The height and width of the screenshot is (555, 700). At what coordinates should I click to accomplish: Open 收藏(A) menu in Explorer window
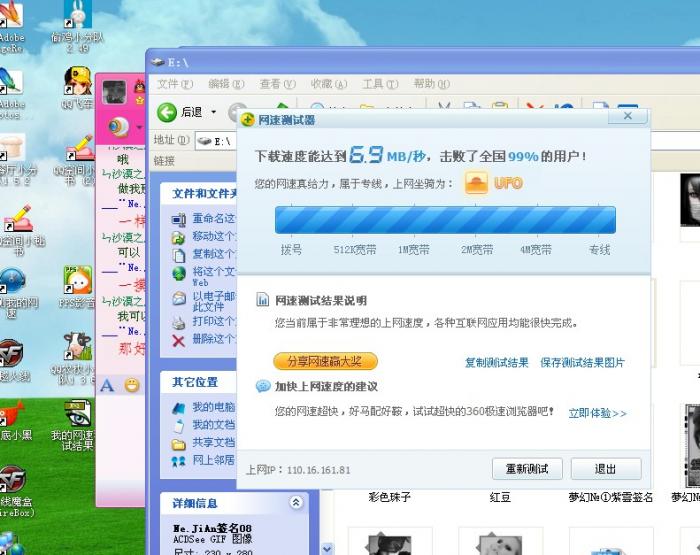[x=329, y=84]
